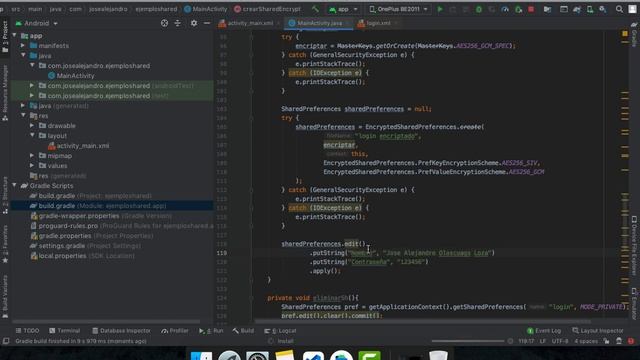The width and height of the screenshot is (640, 360).
Task: Open the Layout Inspector window
Action: (x=598, y=331)
